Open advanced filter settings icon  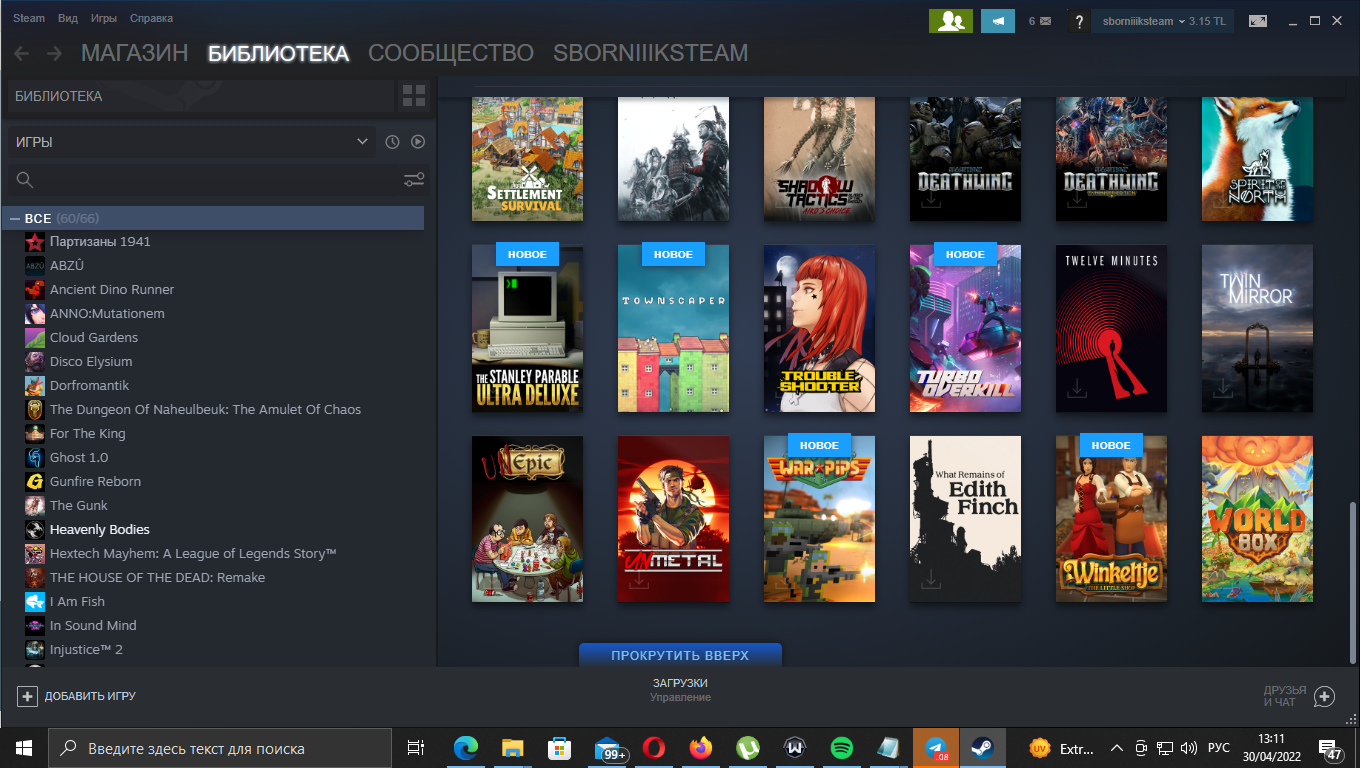coord(414,180)
